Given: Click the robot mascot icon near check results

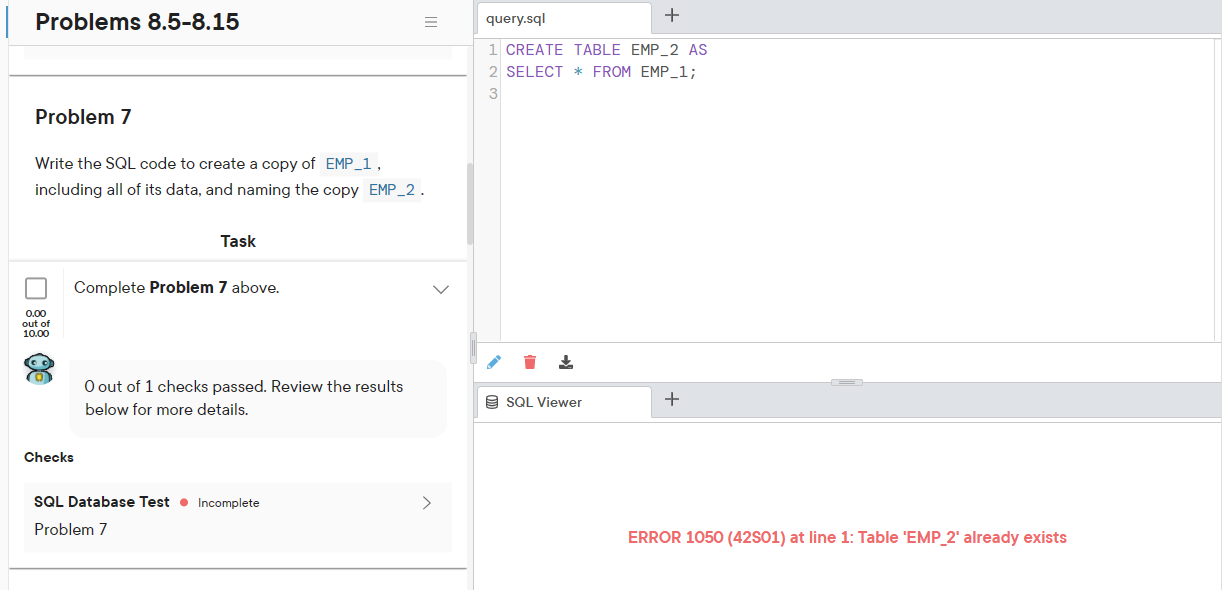Looking at the screenshot, I should (38, 369).
